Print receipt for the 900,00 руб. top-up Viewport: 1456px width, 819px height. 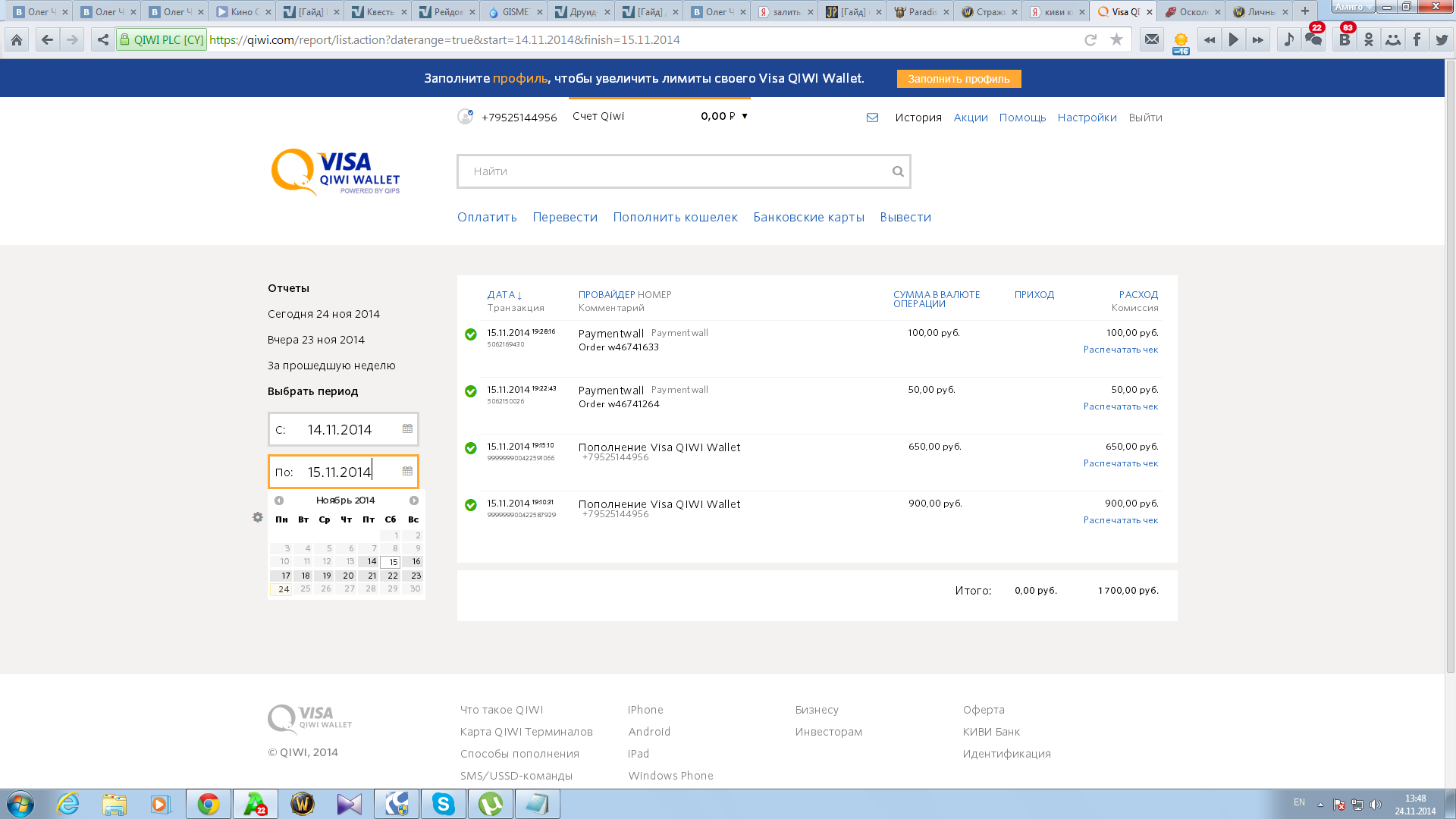1121,520
